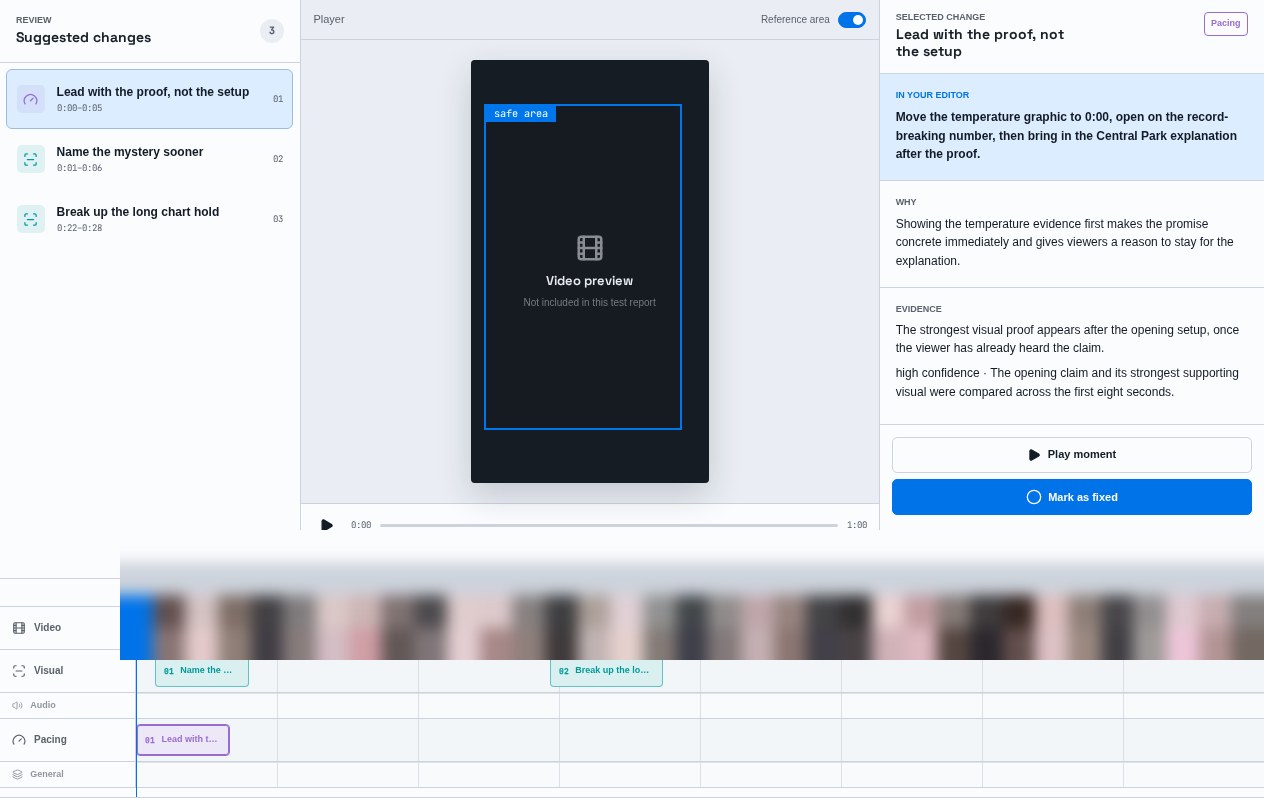Toggle the Reference area switch
The image size is (1264, 798).
[x=852, y=20]
